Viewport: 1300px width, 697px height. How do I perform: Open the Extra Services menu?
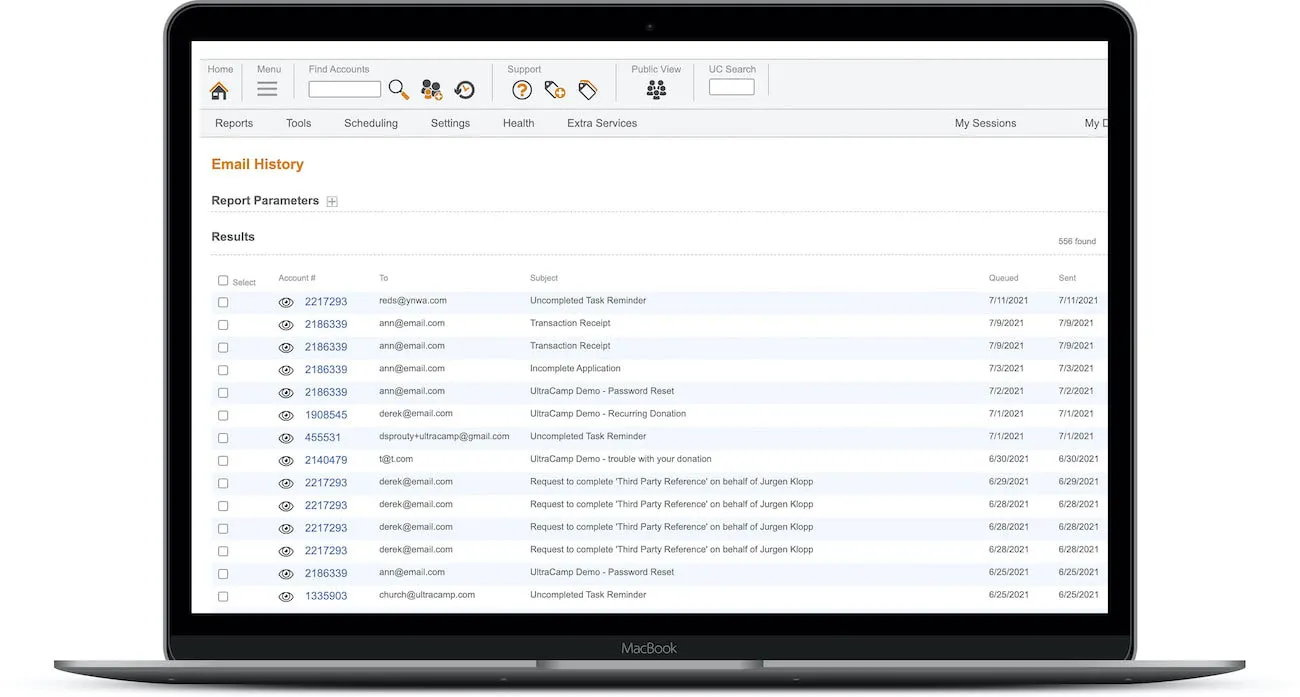[x=602, y=123]
